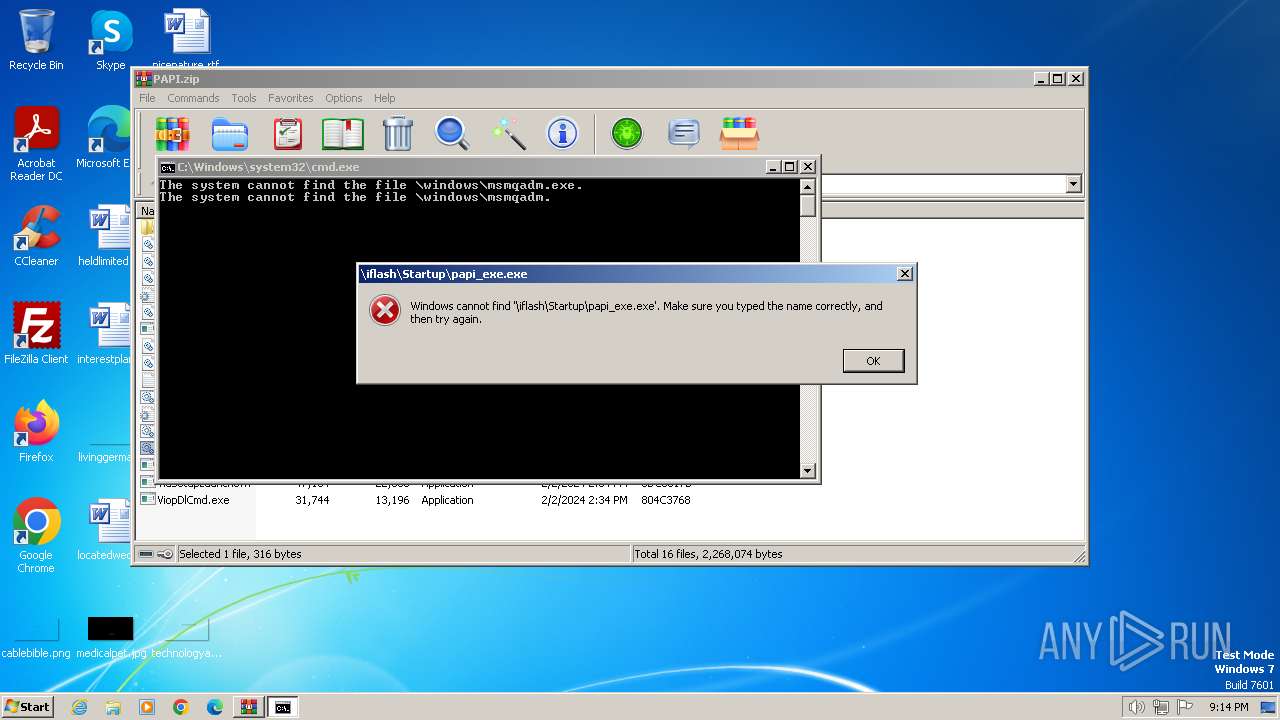Open the File menu in WinRAR

(x=147, y=98)
